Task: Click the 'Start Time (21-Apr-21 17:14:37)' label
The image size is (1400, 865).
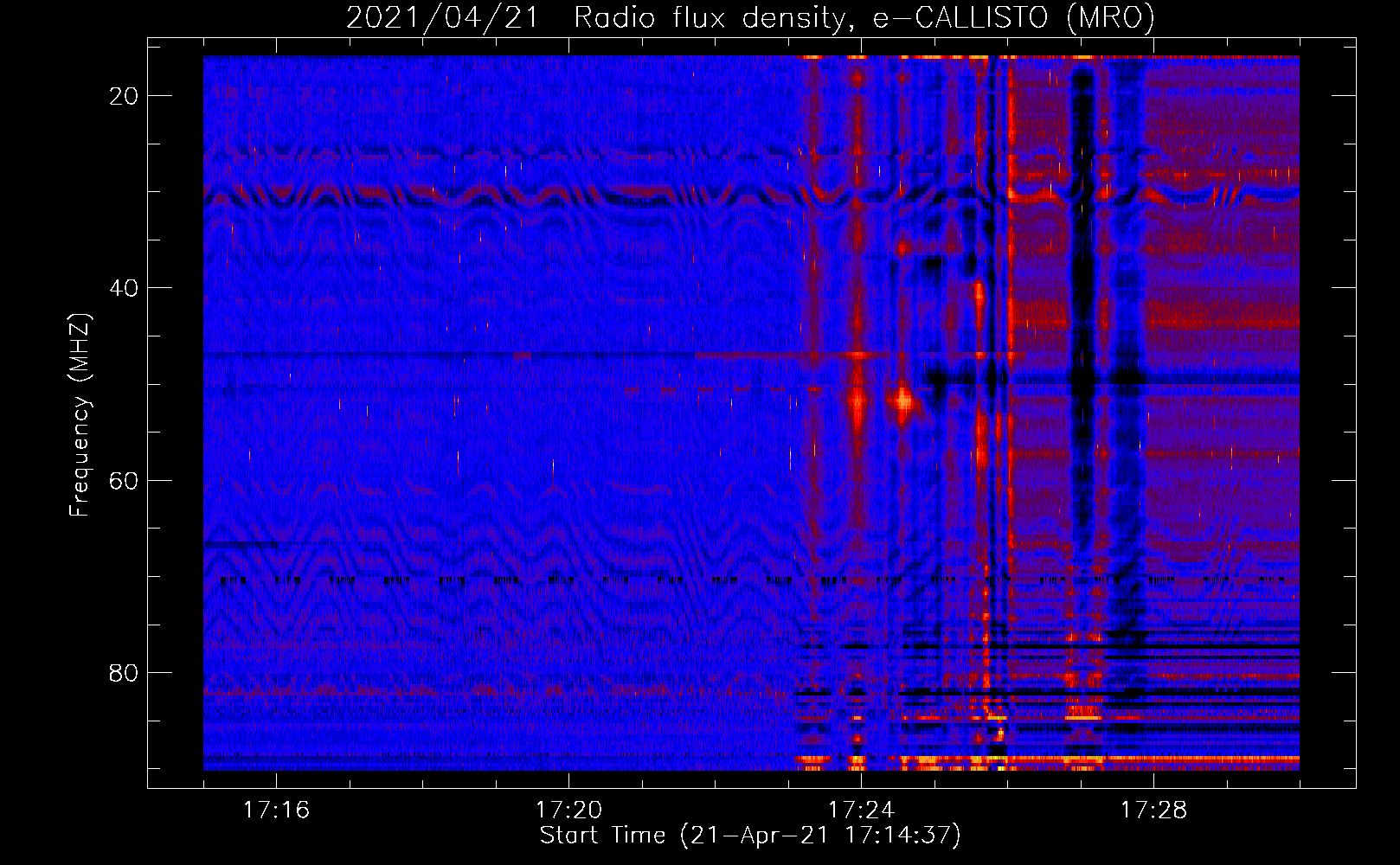Action: pos(750,836)
